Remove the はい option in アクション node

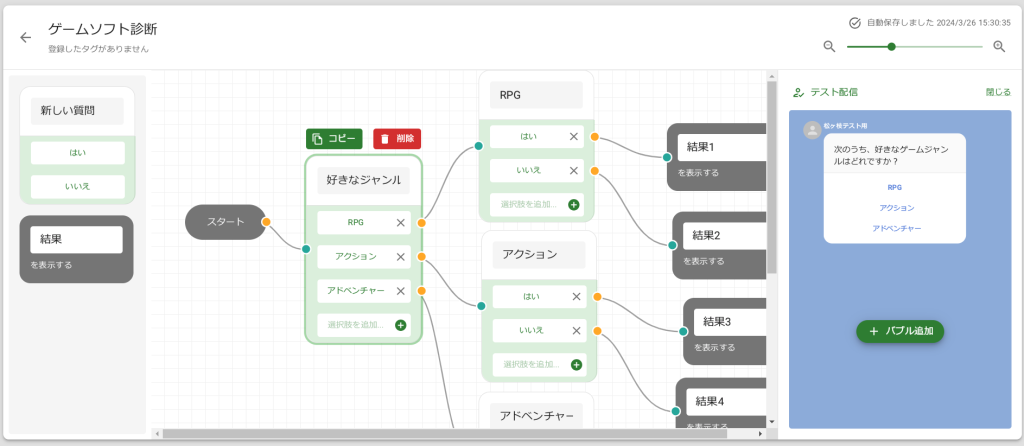pos(576,296)
